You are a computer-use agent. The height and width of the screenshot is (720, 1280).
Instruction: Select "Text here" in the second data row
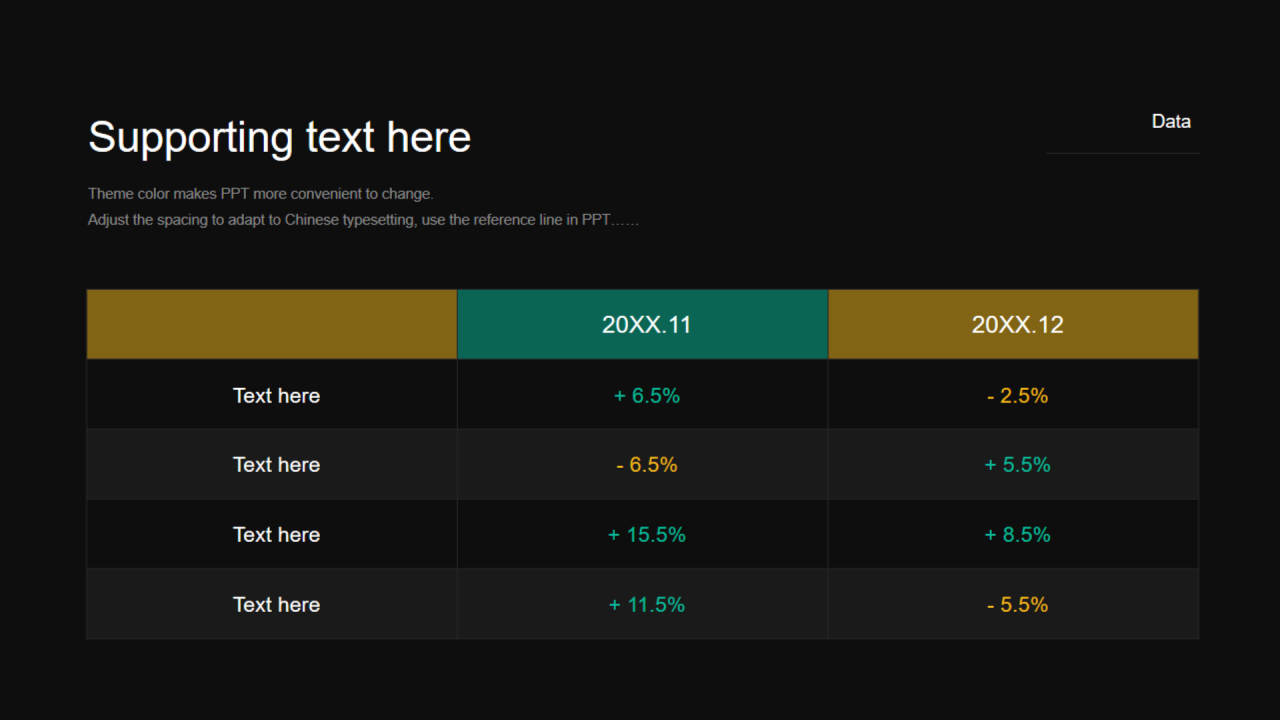coord(276,465)
